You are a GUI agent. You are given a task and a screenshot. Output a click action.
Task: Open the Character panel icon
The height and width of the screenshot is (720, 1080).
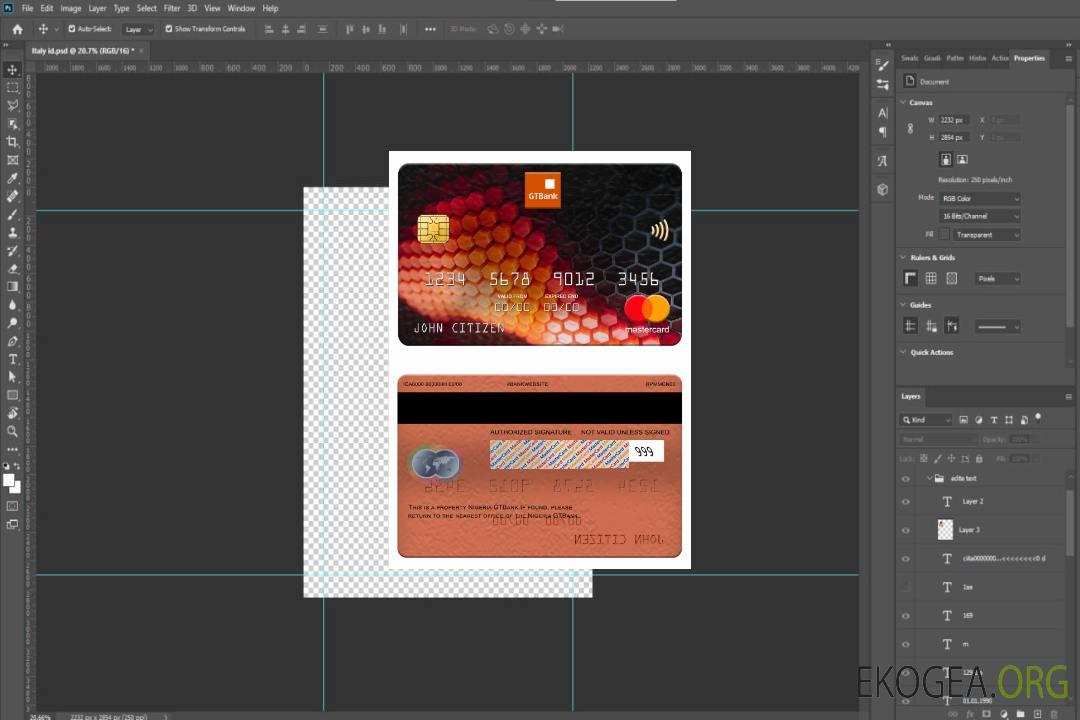tap(883, 112)
